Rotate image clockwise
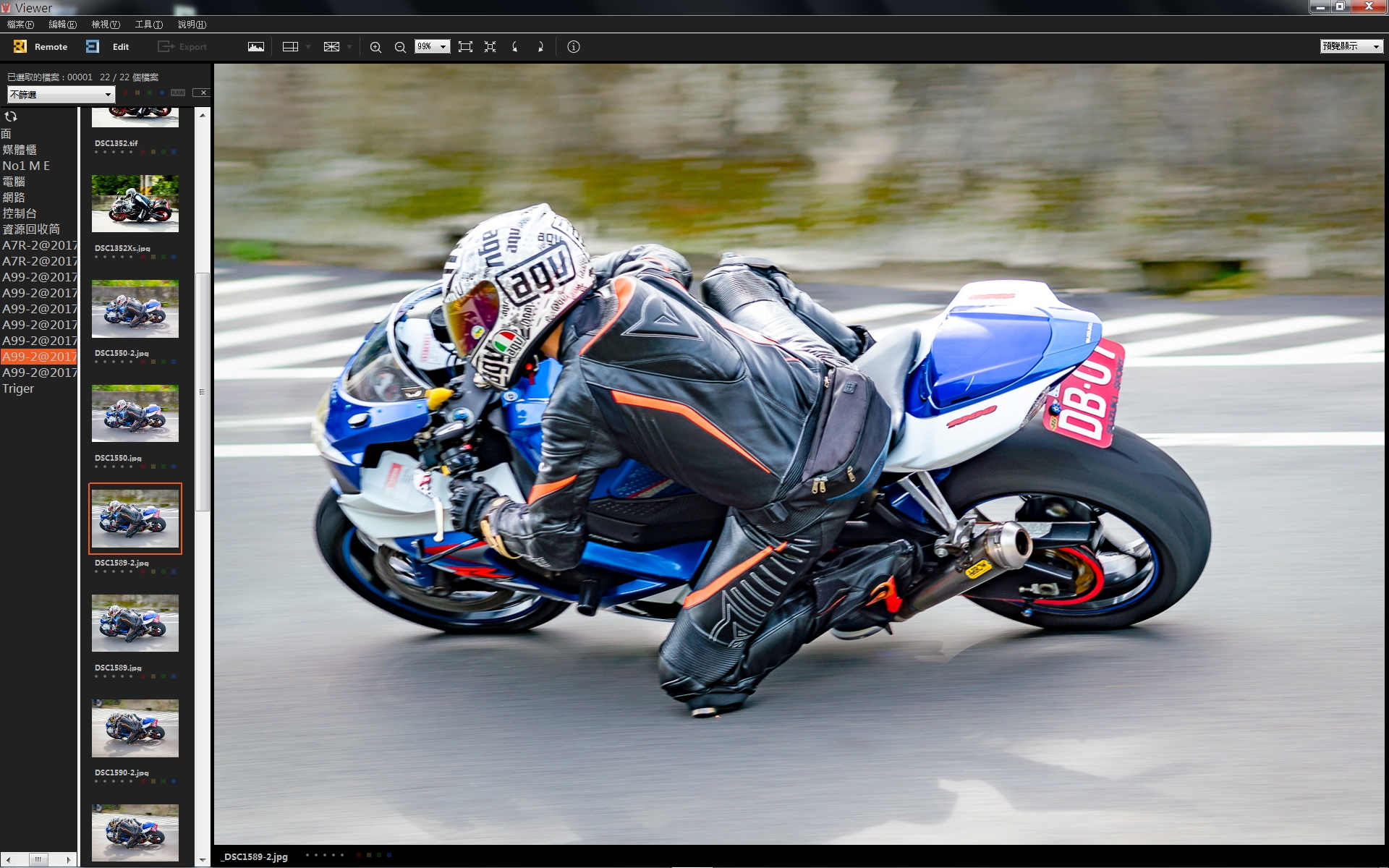This screenshot has height=868, width=1389. coord(540,47)
